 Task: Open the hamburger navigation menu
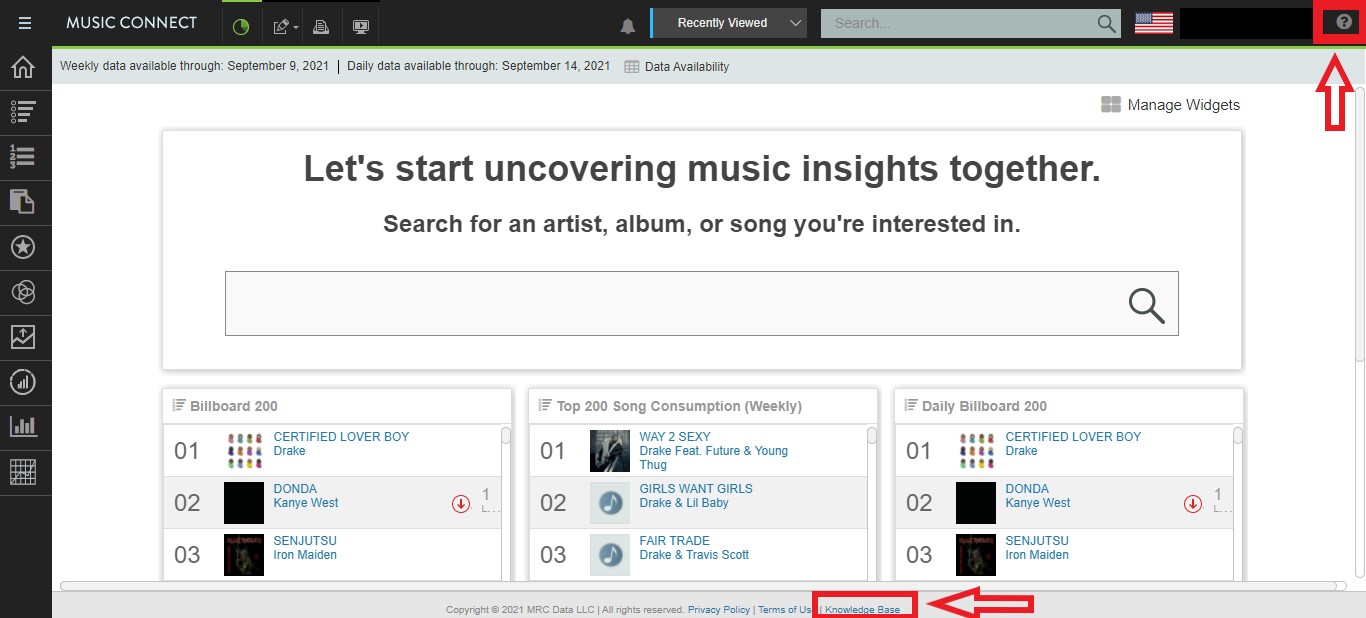click(25, 23)
